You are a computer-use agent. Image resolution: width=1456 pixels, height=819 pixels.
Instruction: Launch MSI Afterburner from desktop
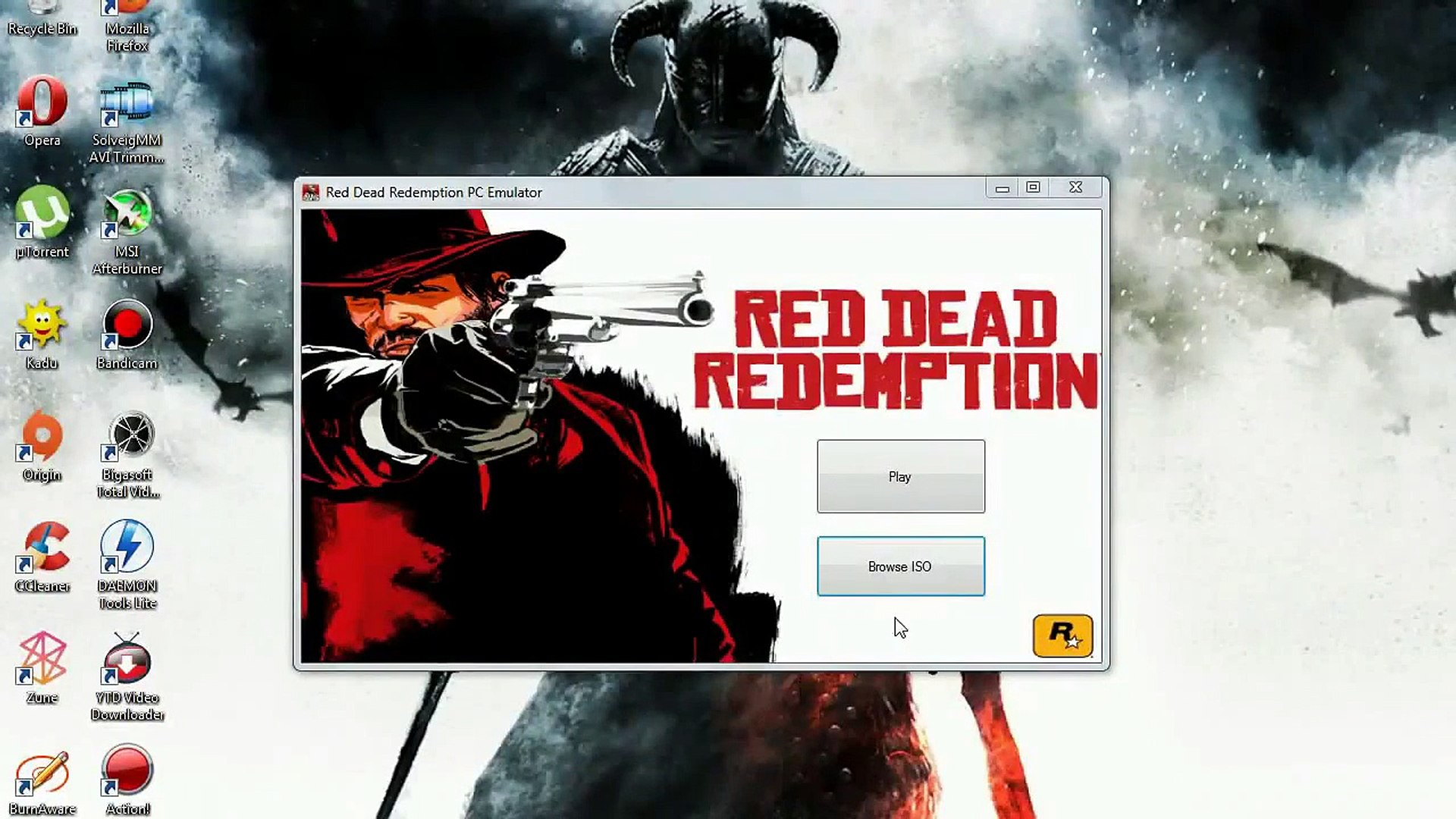pyautogui.click(x=127, y=215)
